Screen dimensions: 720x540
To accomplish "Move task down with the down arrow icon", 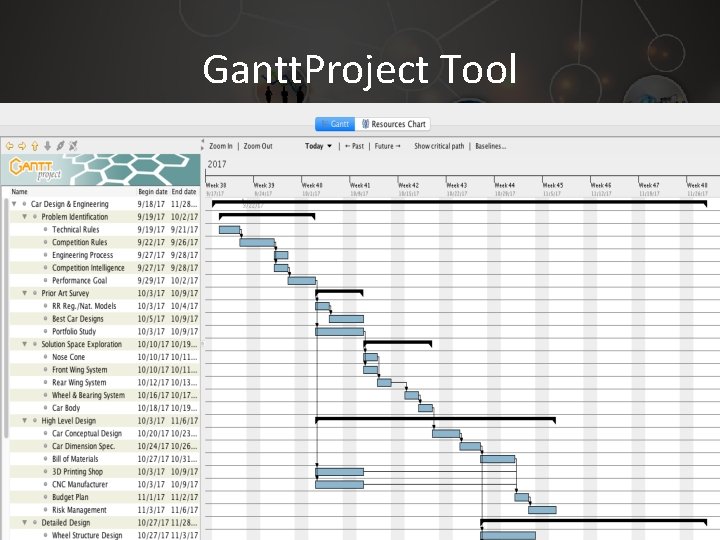I will click(x=47, y=146).
